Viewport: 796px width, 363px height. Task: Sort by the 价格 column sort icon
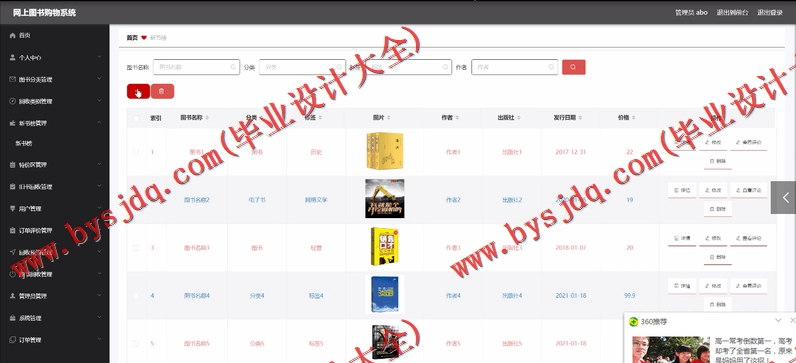(634, 118)
